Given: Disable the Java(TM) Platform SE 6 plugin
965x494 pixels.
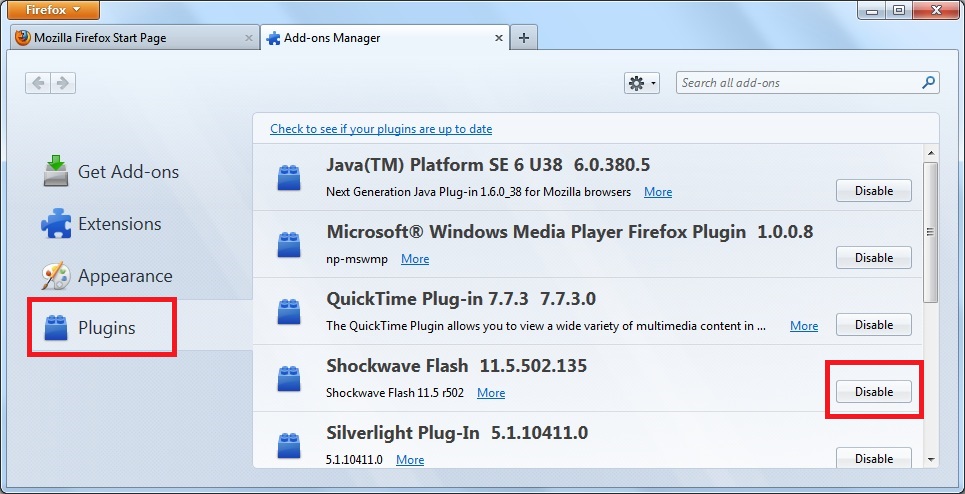Looking at the screenshot, I should coord(873,191).
